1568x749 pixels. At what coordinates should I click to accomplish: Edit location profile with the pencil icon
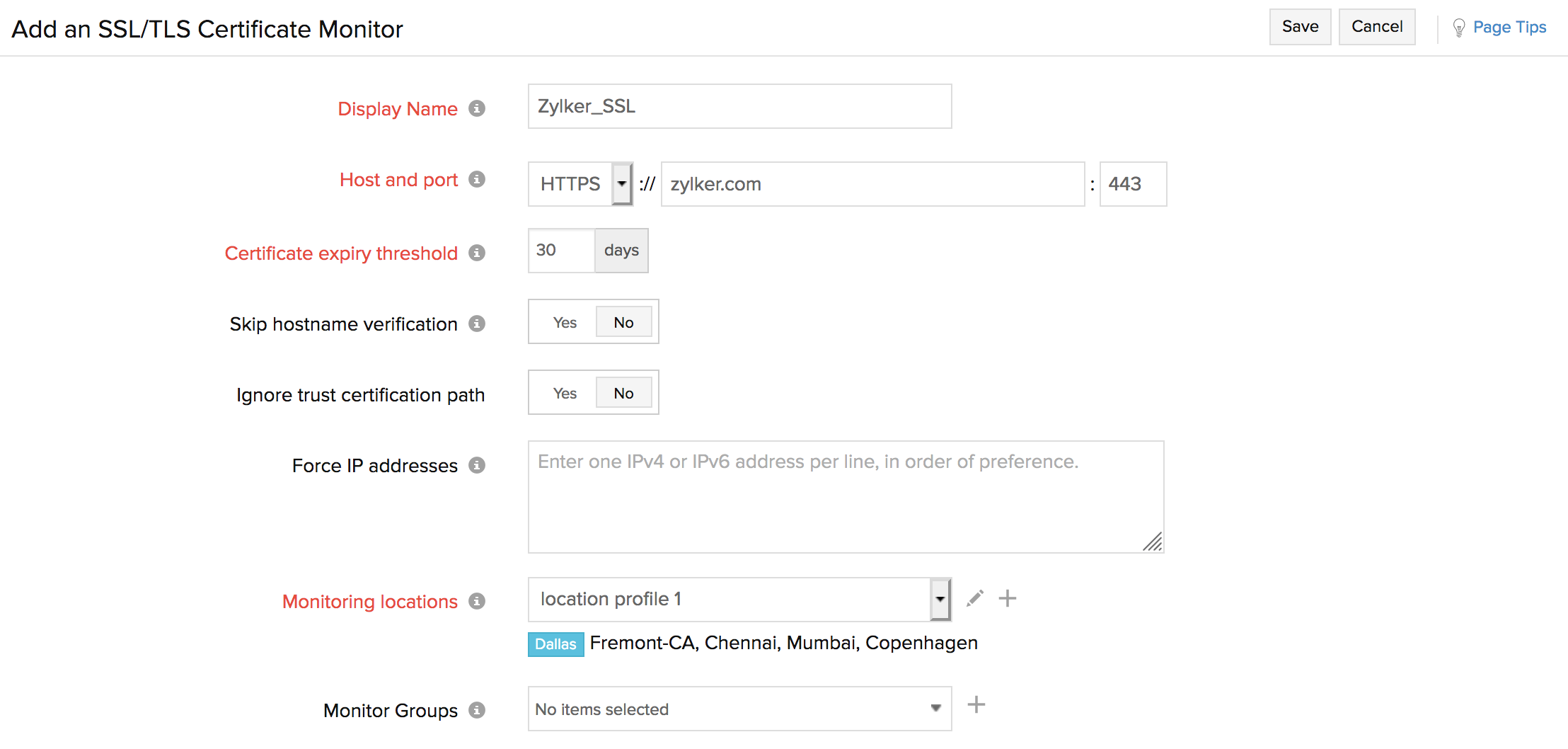pos(975,598)
